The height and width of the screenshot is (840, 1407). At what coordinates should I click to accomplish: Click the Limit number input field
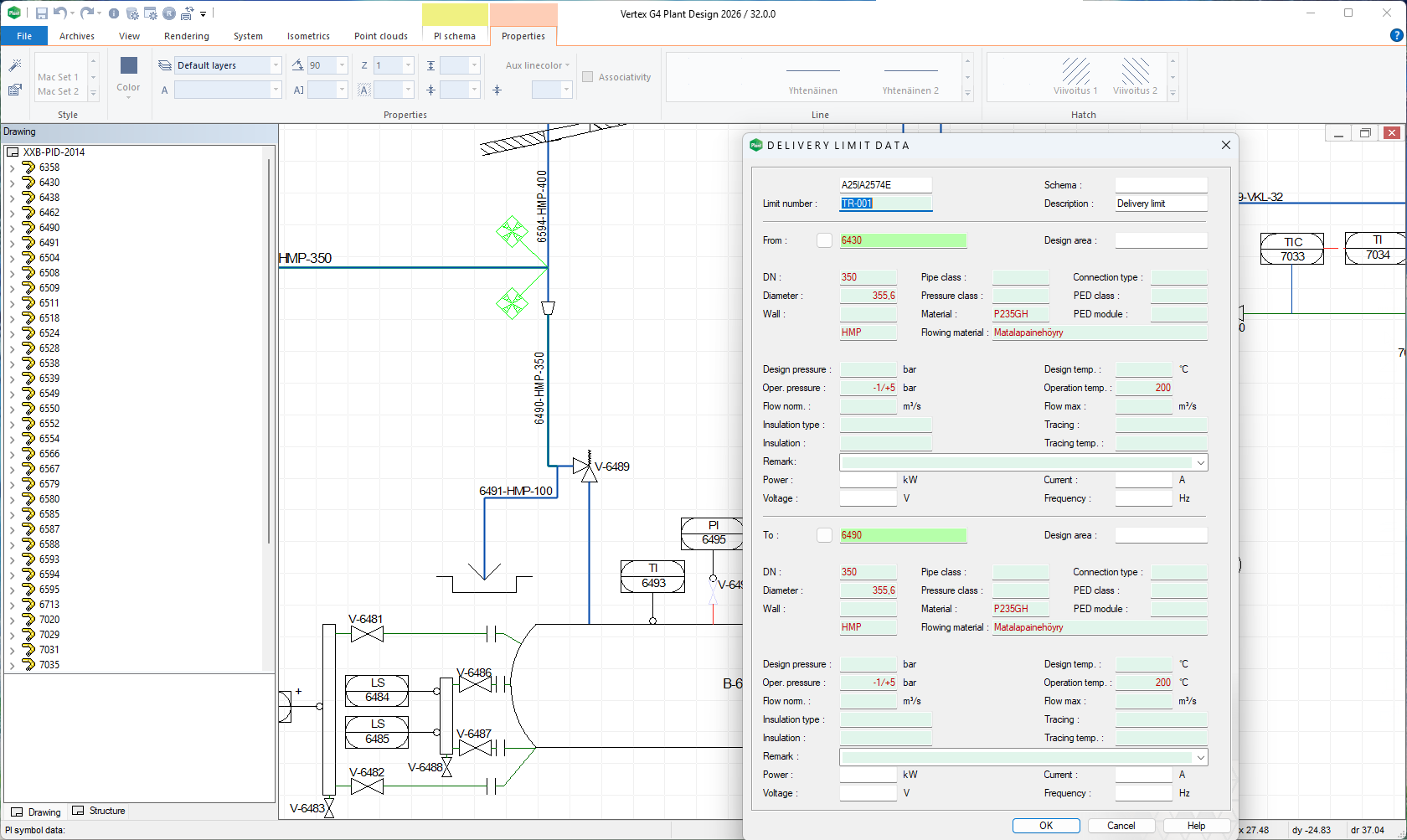click(885, 204)
